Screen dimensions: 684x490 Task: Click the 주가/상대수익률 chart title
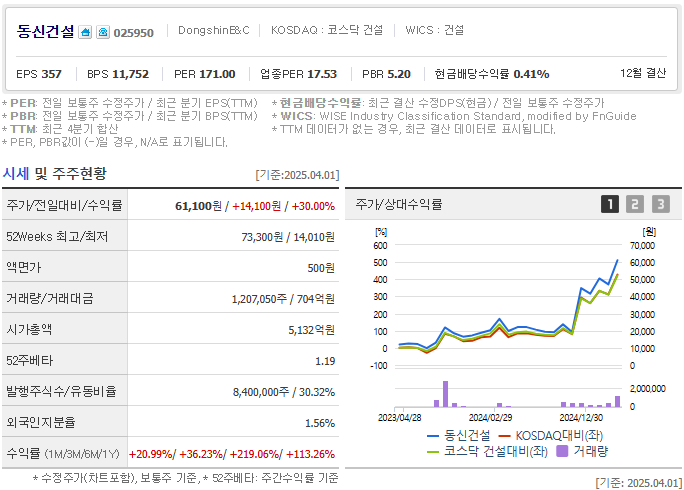pos(399,204)
